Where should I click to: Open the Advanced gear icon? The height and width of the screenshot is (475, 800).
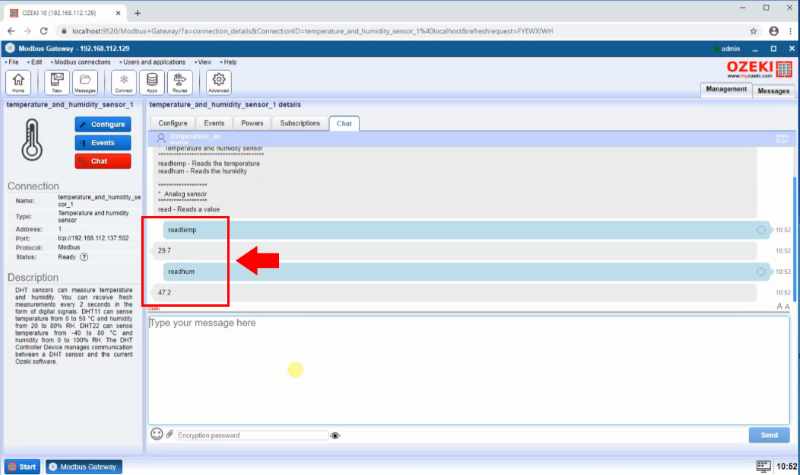218,82
